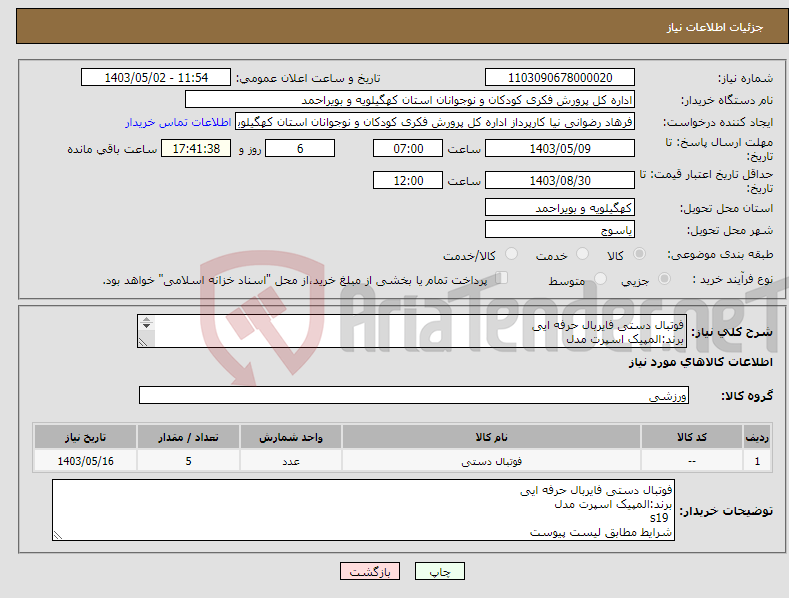Click the item code cell showing --
This screenshot has height=598, width=789.
tap(692, 461)
